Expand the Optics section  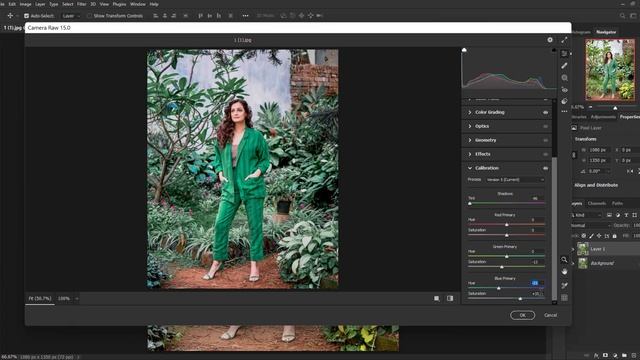(470, 126)
